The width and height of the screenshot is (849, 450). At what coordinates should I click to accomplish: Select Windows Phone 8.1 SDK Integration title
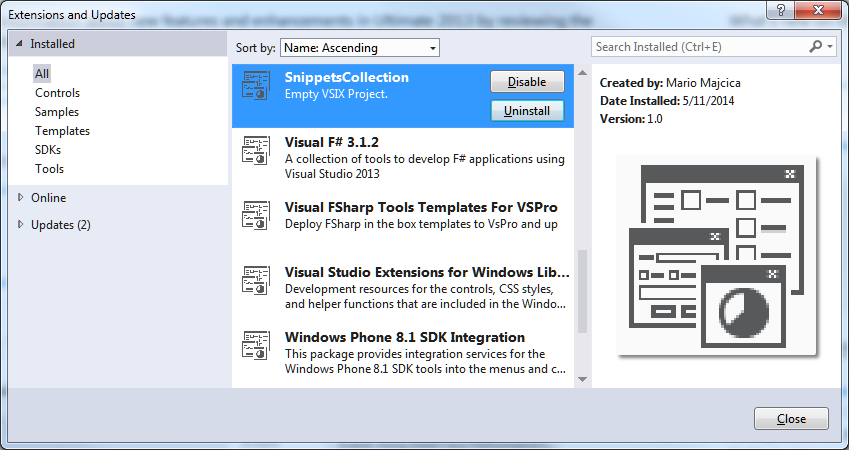(405, 337)
